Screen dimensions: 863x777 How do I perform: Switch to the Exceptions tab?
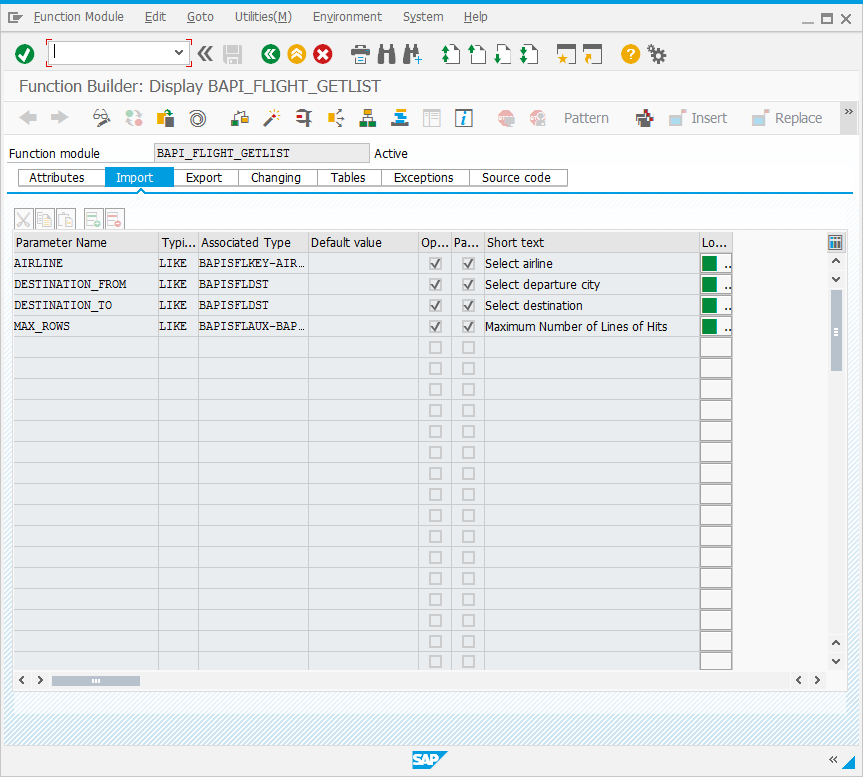[425, 178]
